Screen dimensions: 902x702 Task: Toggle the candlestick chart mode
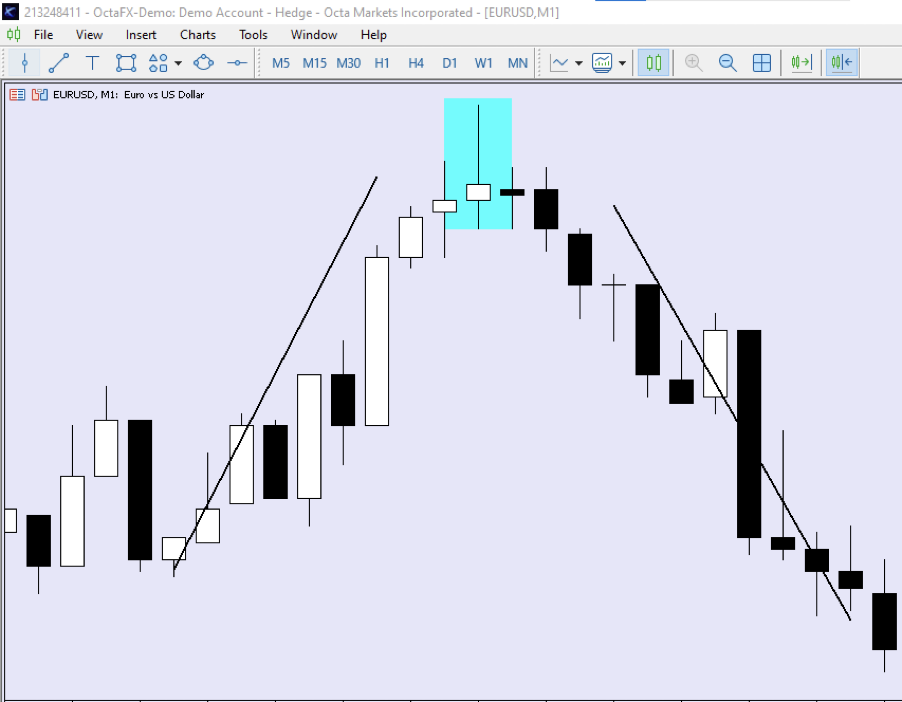653,63
